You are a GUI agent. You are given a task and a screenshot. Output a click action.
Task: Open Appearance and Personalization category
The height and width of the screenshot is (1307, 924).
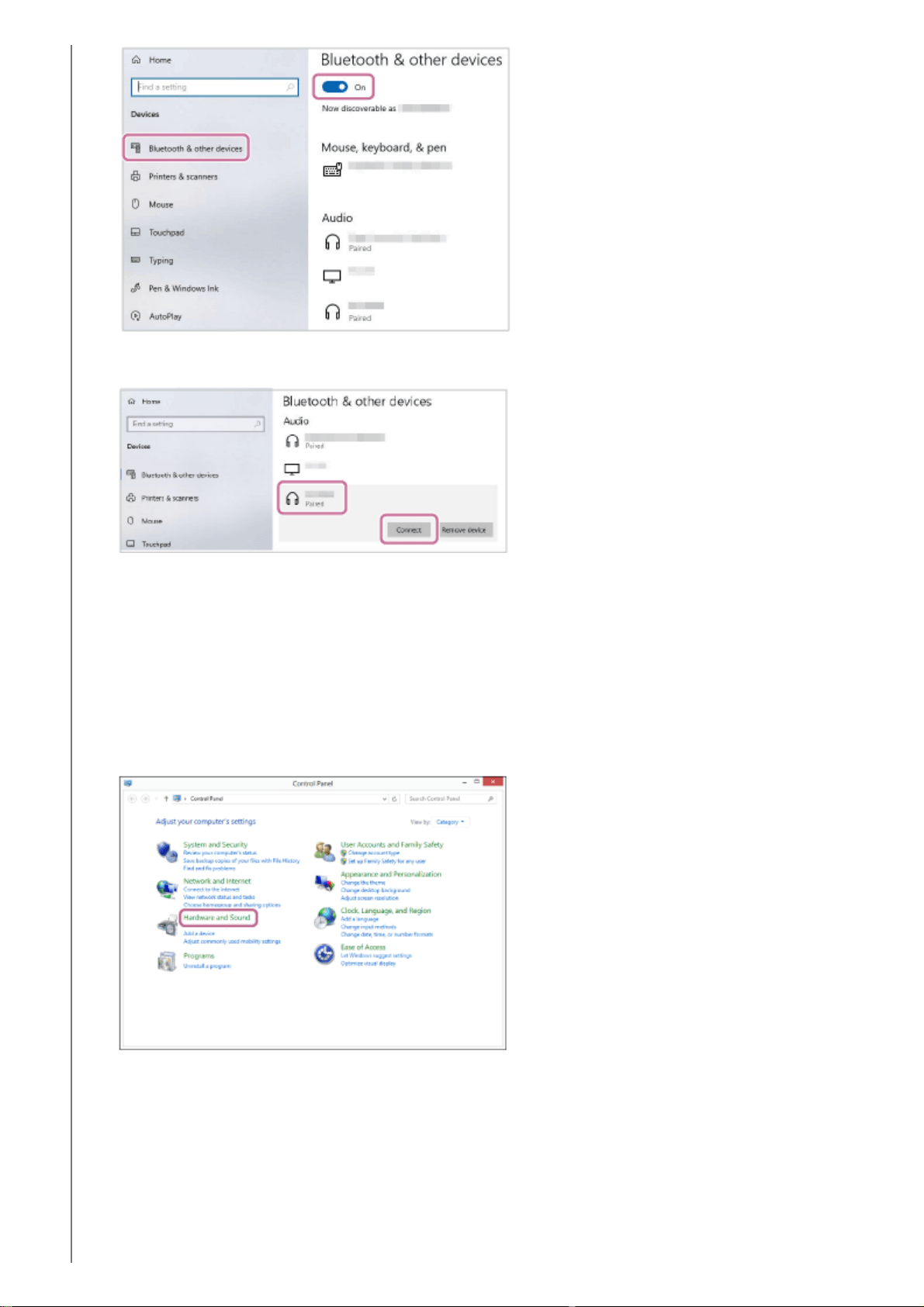(x=391, y=874)
